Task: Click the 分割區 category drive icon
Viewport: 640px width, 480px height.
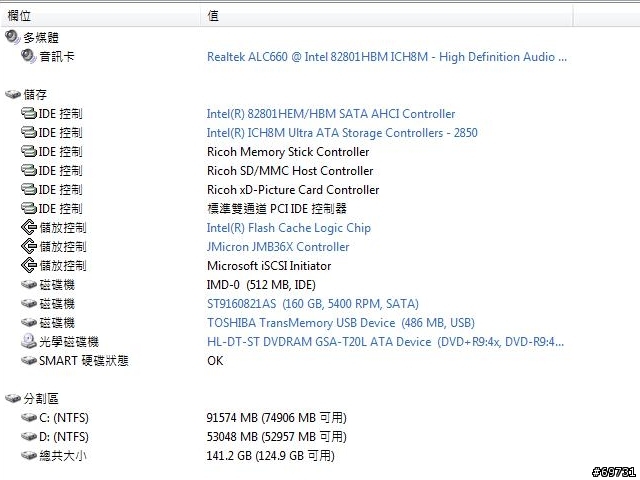Action: coord(13,398)
